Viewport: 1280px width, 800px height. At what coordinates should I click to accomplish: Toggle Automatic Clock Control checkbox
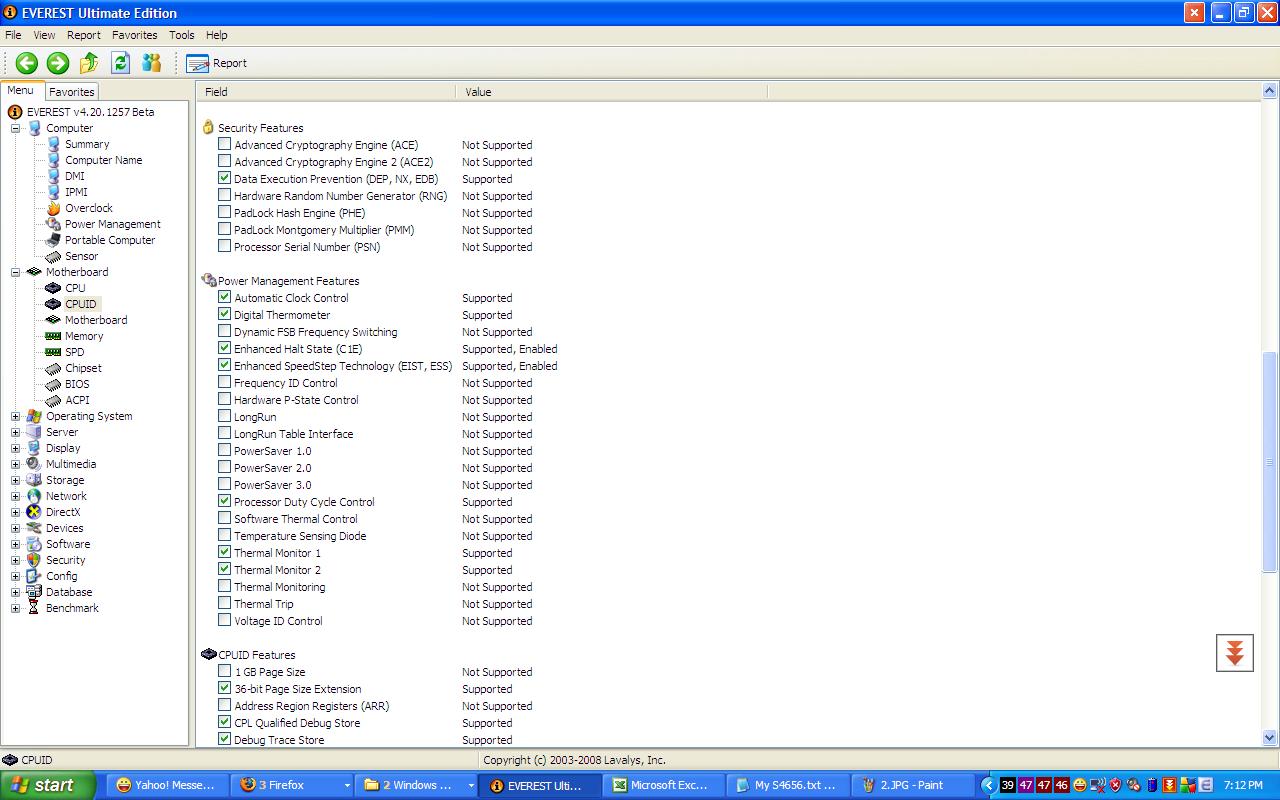(224, 297)
